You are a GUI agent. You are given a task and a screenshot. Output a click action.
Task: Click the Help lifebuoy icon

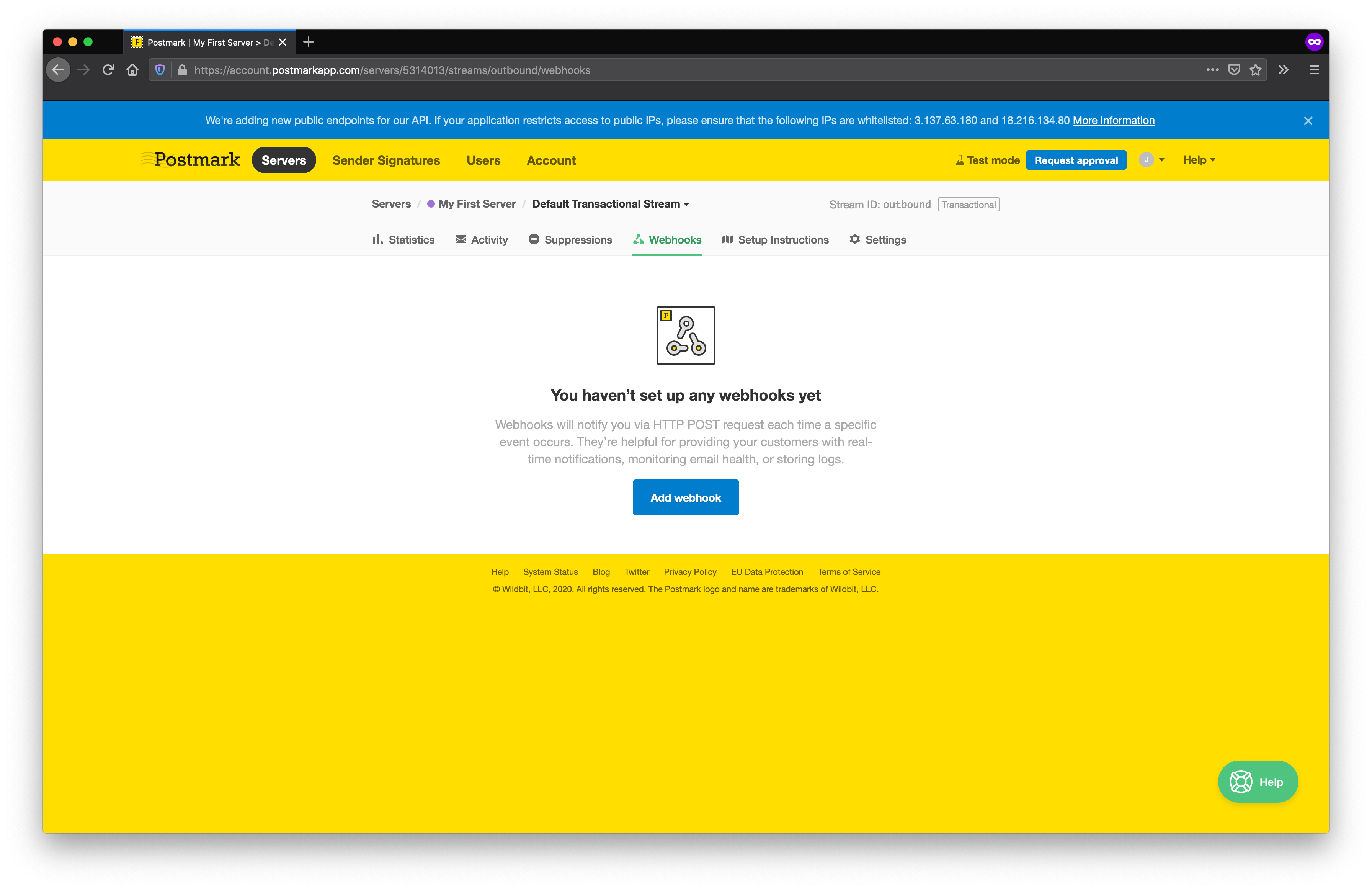[1243, 782]
